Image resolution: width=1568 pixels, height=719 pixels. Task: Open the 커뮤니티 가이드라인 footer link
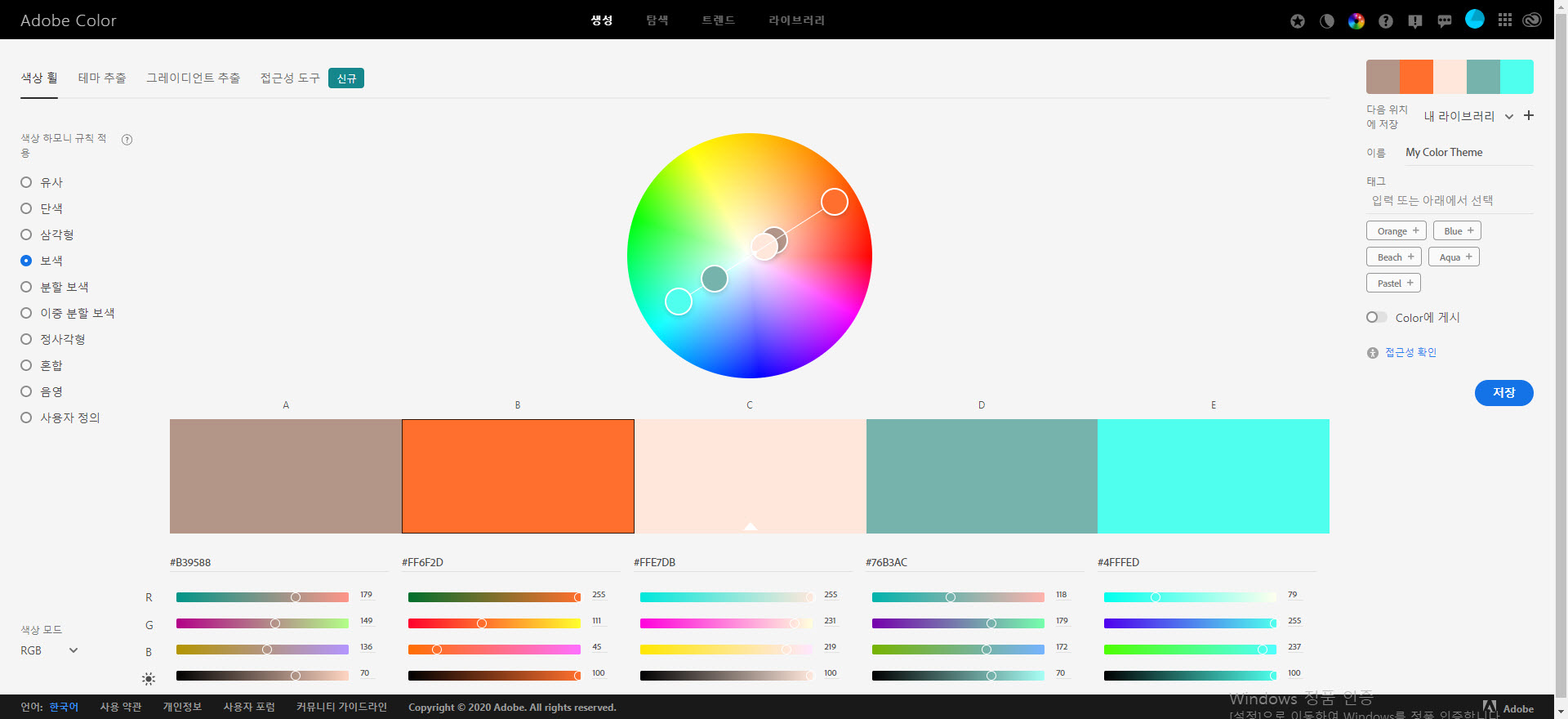pos(341,708)
